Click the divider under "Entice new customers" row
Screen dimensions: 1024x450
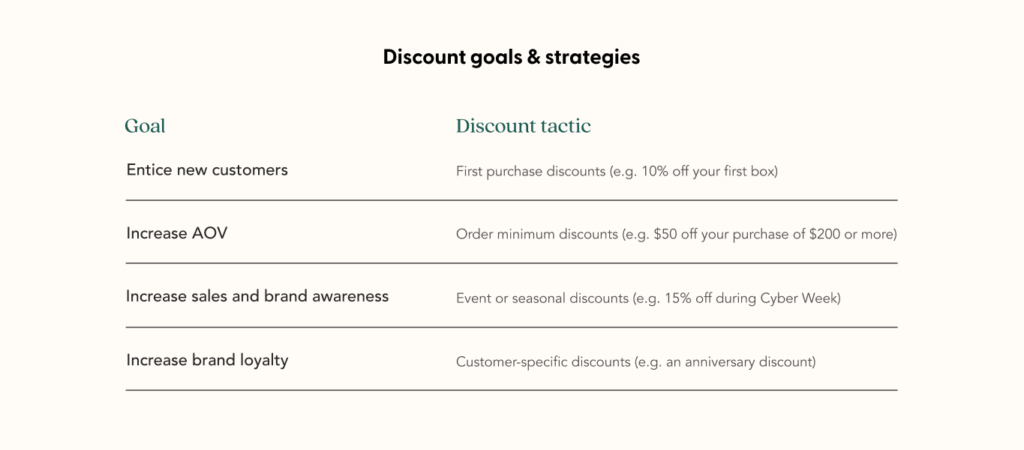[x=511, y=200]
